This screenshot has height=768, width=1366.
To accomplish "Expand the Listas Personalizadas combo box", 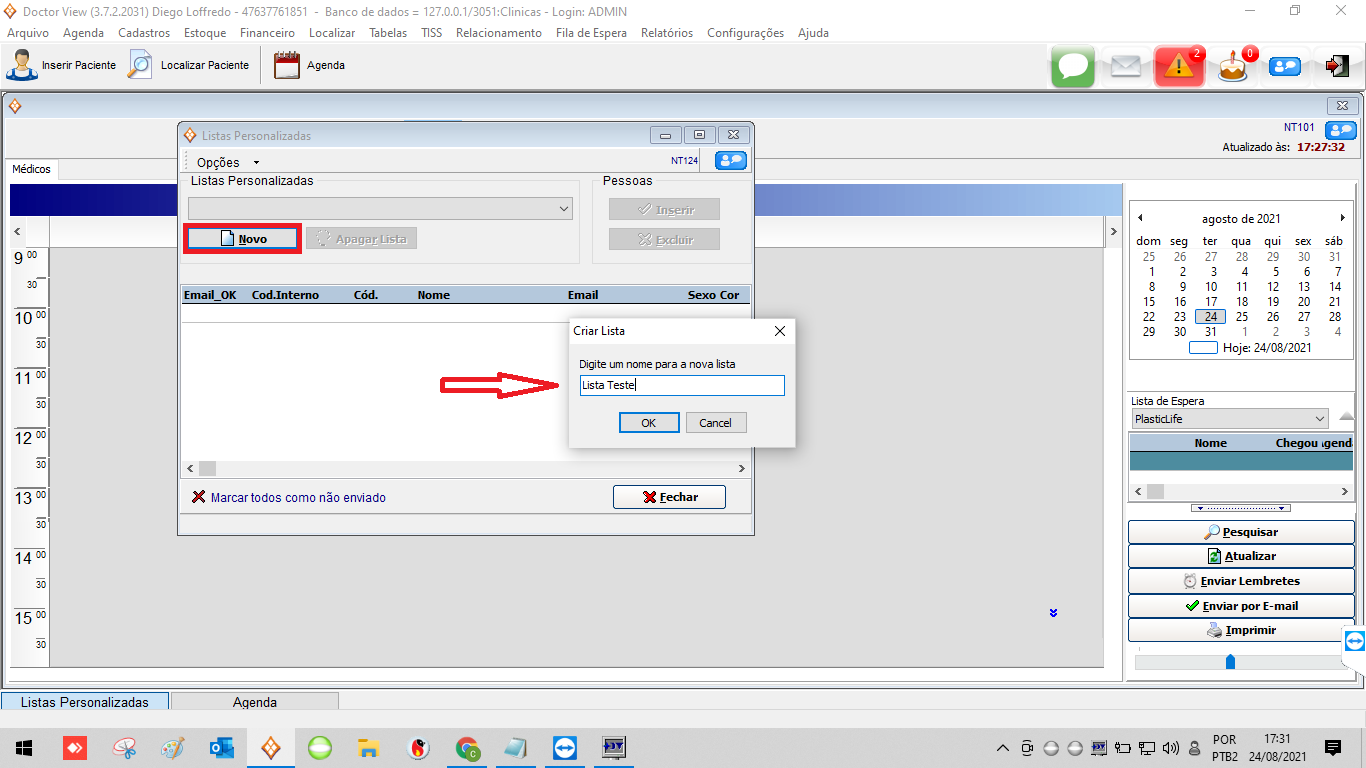I will pos(564,208).
